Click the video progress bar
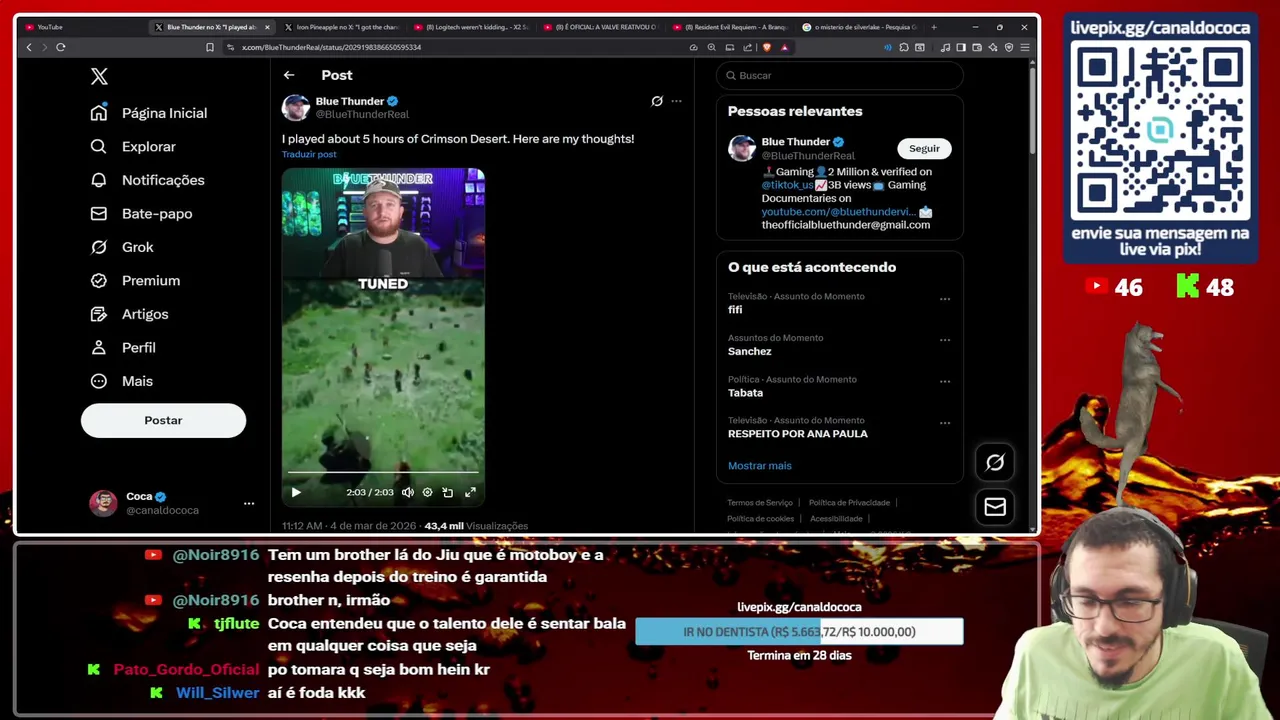 383,472
